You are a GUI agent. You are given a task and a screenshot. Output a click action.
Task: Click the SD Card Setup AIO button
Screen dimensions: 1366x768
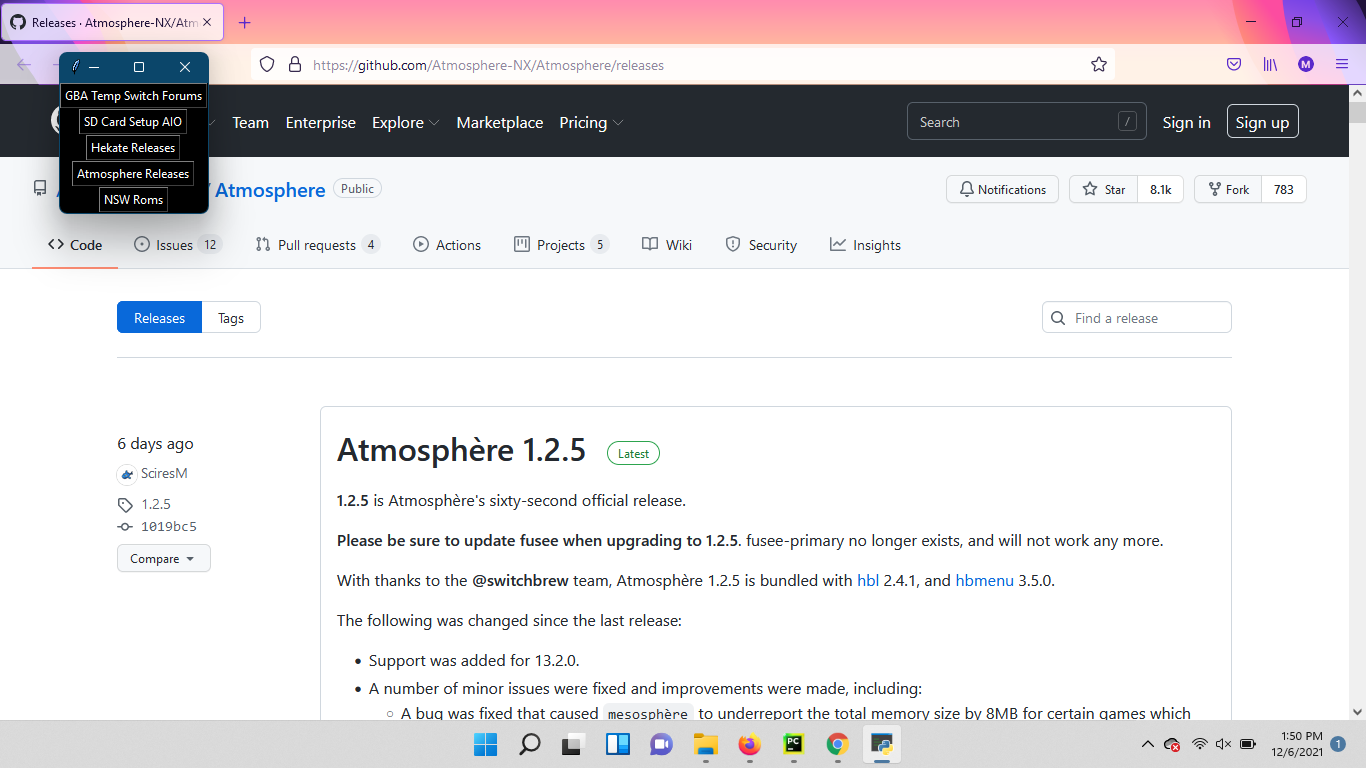133,122
